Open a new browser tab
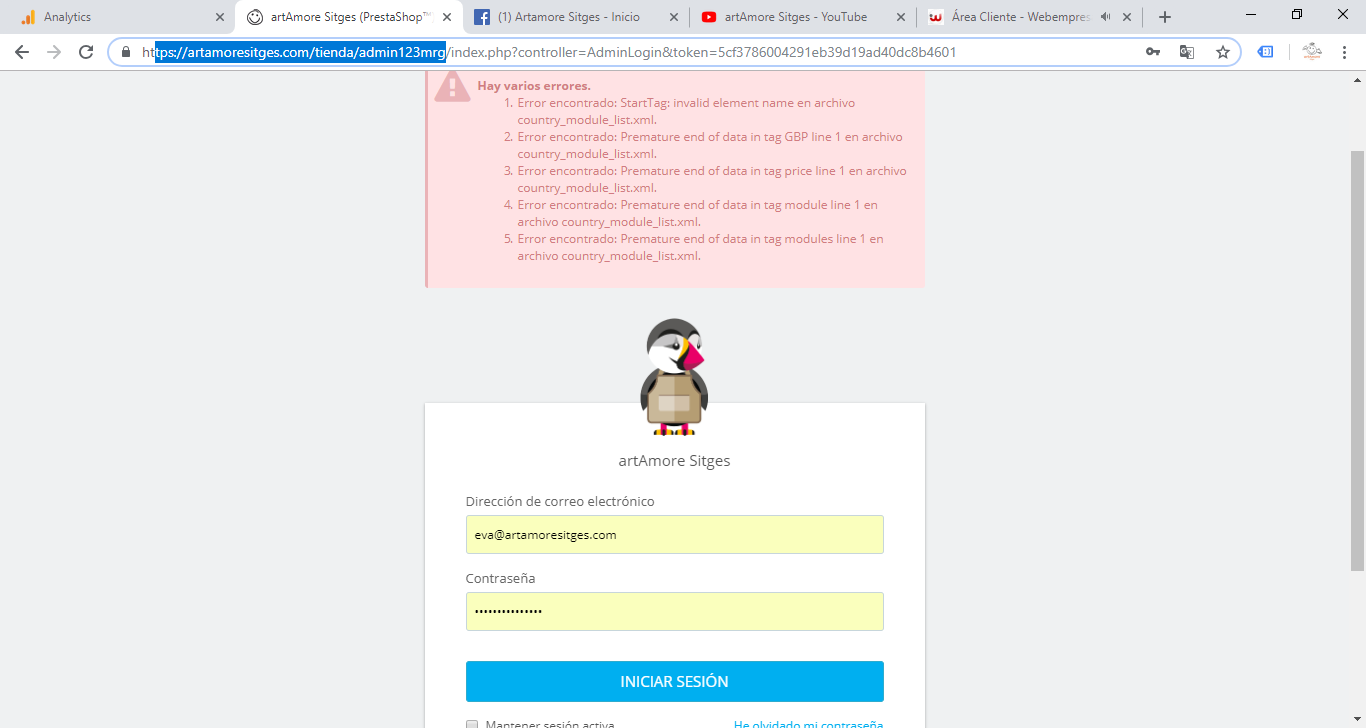The height and width of the screenshot is (728, 1366). tap(1165, 17)
